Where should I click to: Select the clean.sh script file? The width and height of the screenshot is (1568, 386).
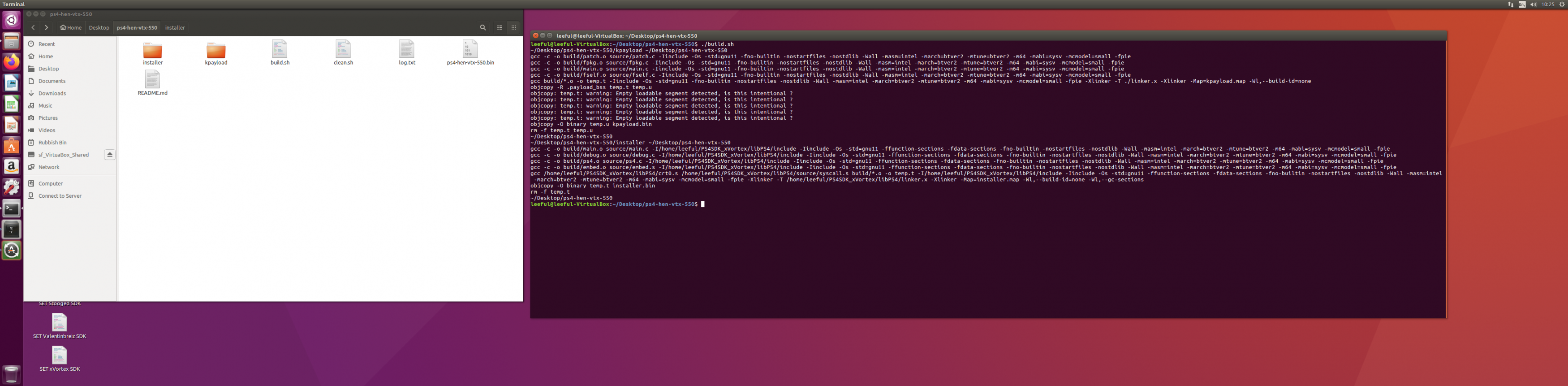click(343, 53)
